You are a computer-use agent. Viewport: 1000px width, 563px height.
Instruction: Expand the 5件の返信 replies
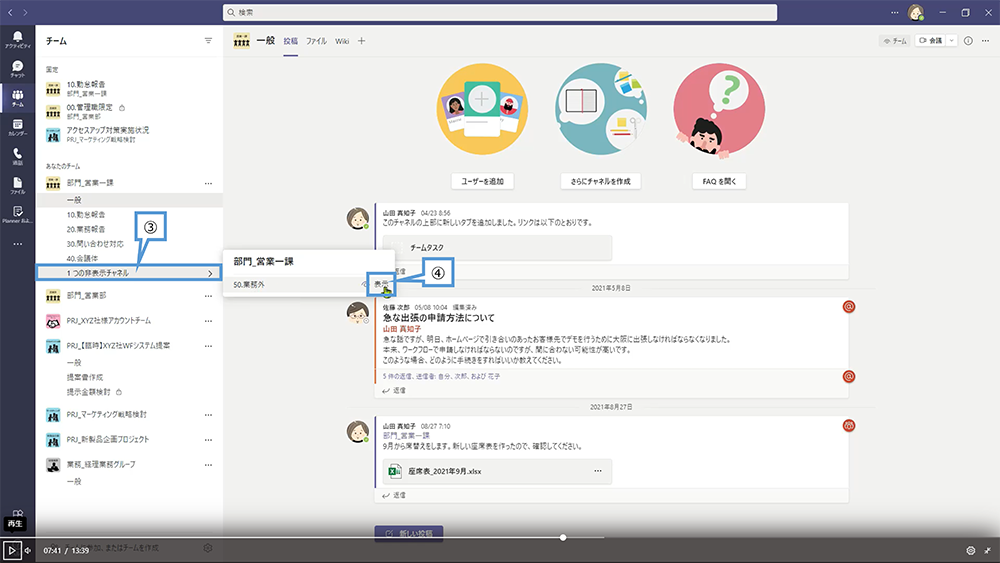click(441, 376)
